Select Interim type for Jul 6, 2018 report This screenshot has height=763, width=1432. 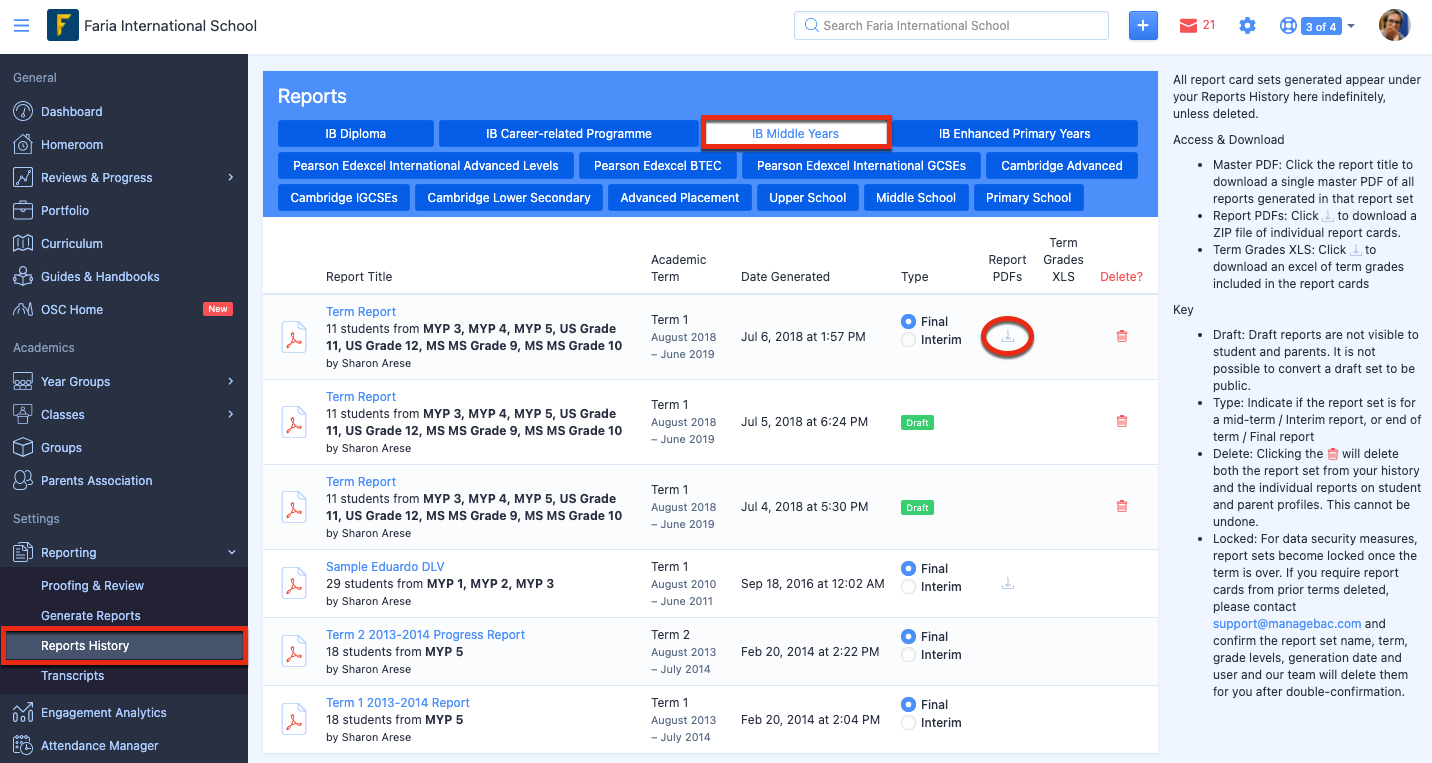908,340
